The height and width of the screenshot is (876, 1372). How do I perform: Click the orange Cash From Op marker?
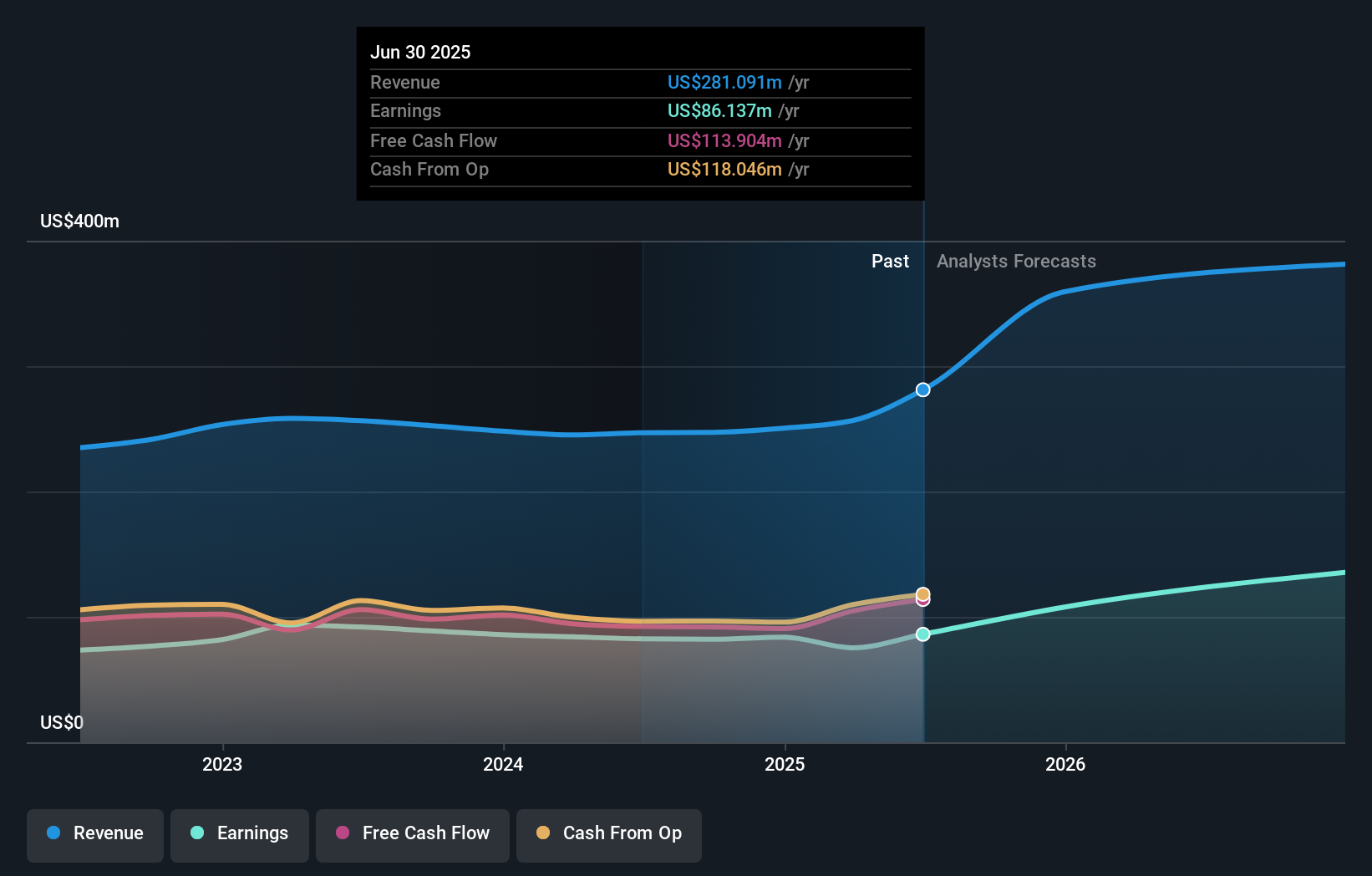pos(922,593)
